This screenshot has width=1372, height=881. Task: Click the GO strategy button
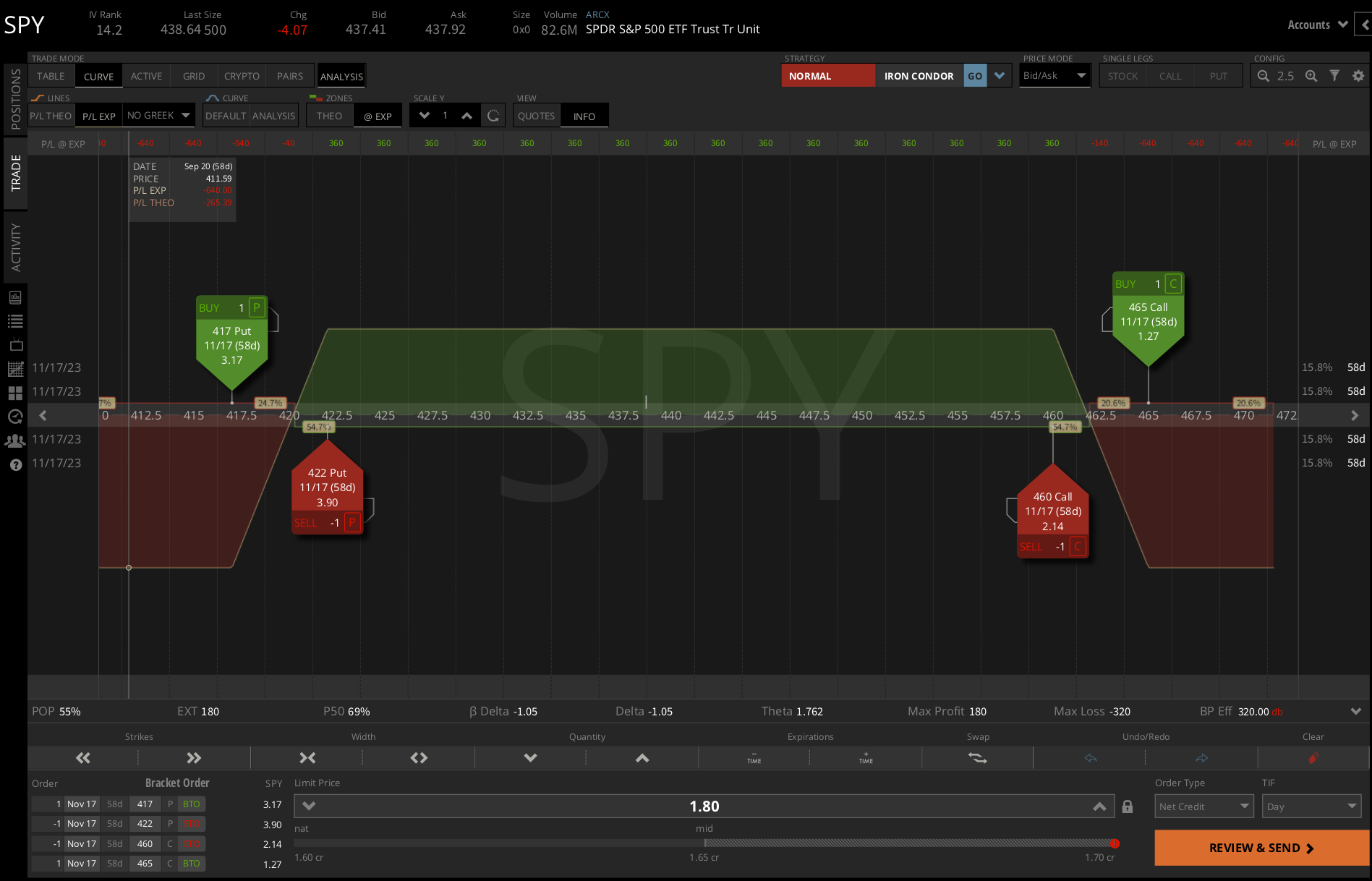(975, 76)
